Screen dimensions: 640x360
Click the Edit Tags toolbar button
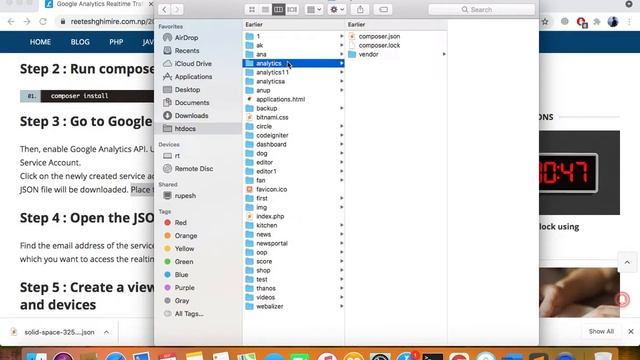(383, 9)
